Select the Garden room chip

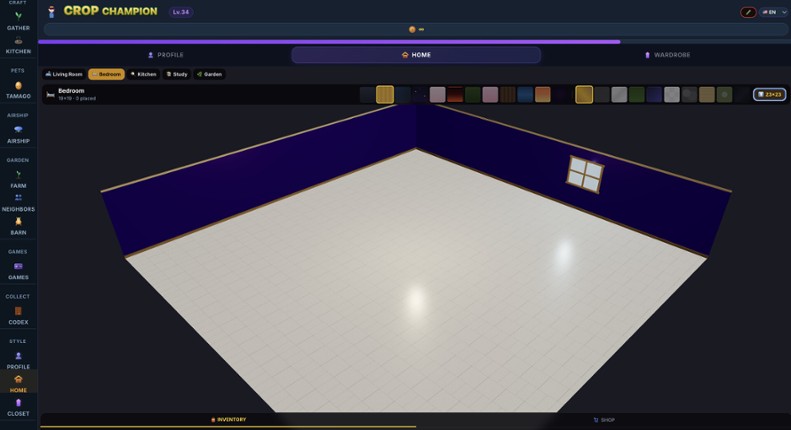point(210,74)
